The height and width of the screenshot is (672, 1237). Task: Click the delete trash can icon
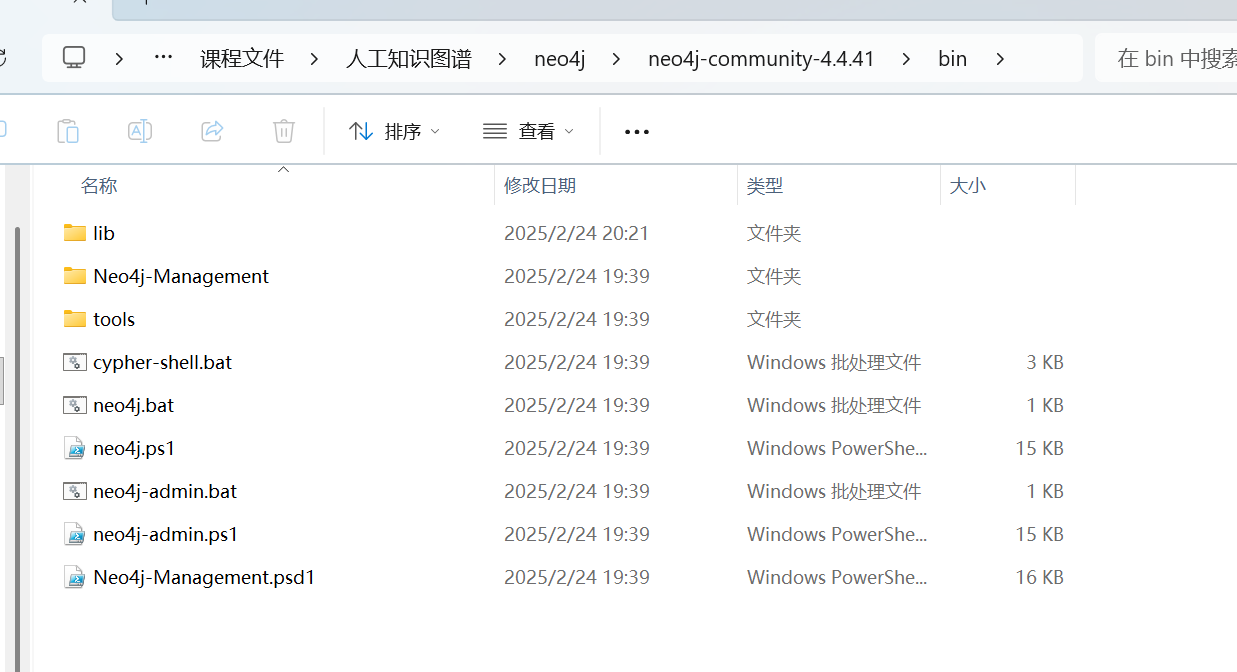(284, 131)
